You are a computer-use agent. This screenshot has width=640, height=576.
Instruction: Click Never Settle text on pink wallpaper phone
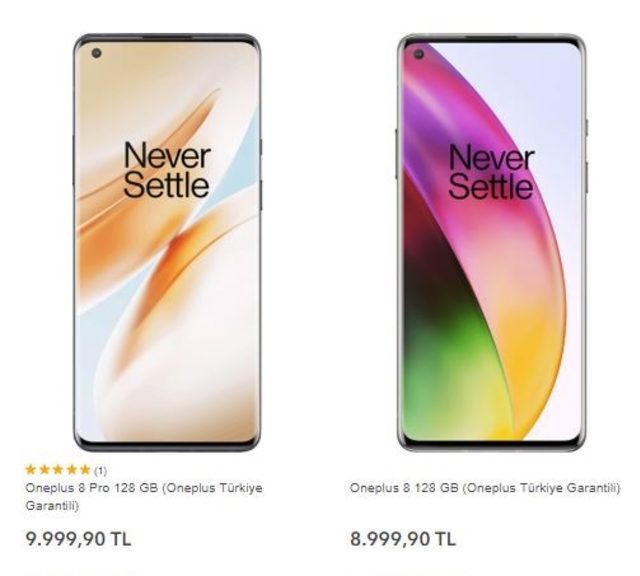click(x=491, y=173)
